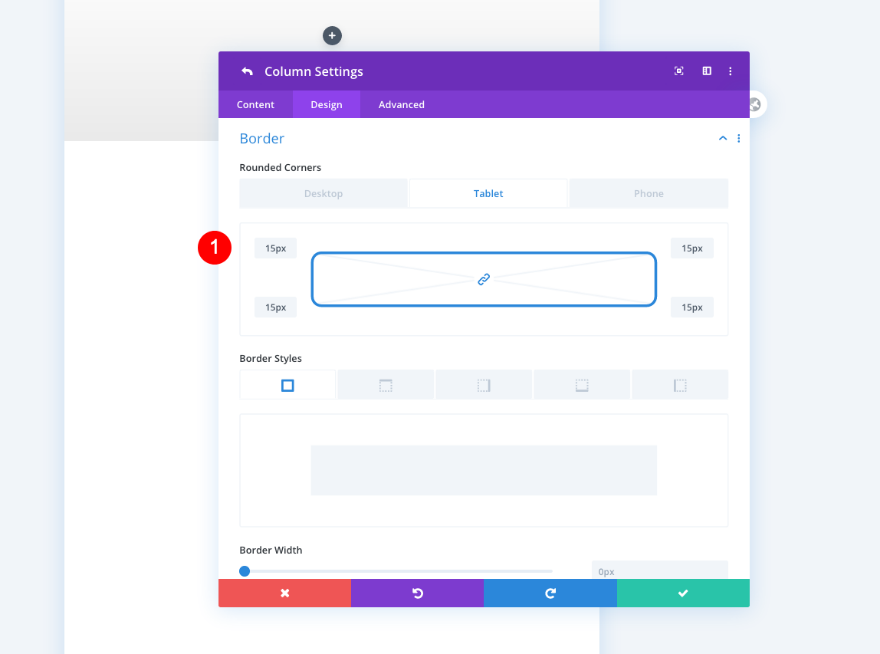Click the Border Width slider handle
The height and width of the screenshot is (654, 880).
[x=245, y=571]
